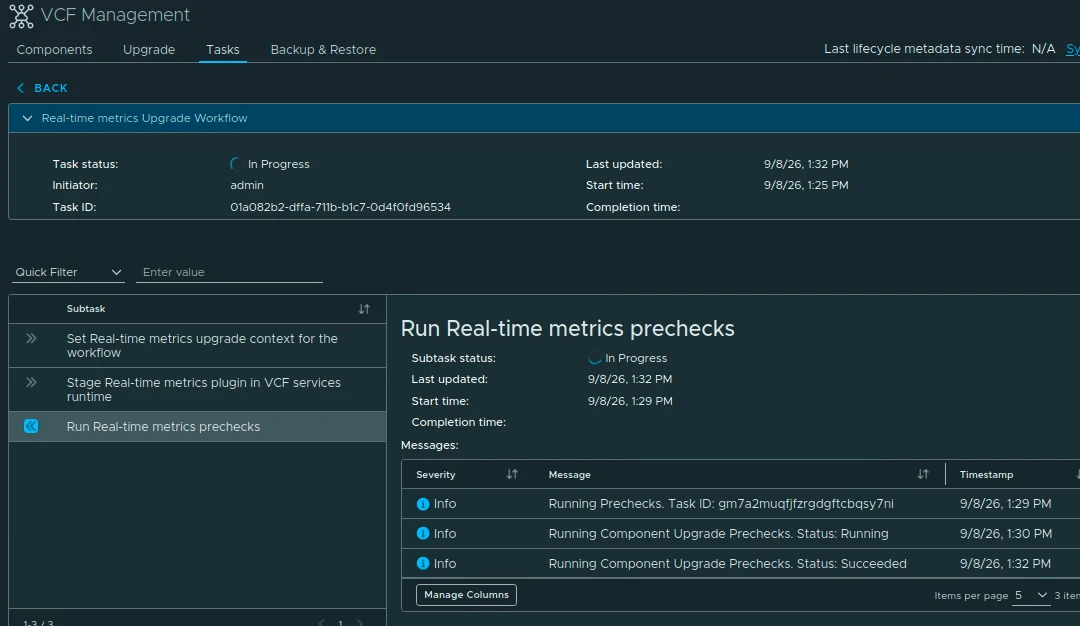Click the Severity column header label
The image size is (1080, 626).
point(435,474)
